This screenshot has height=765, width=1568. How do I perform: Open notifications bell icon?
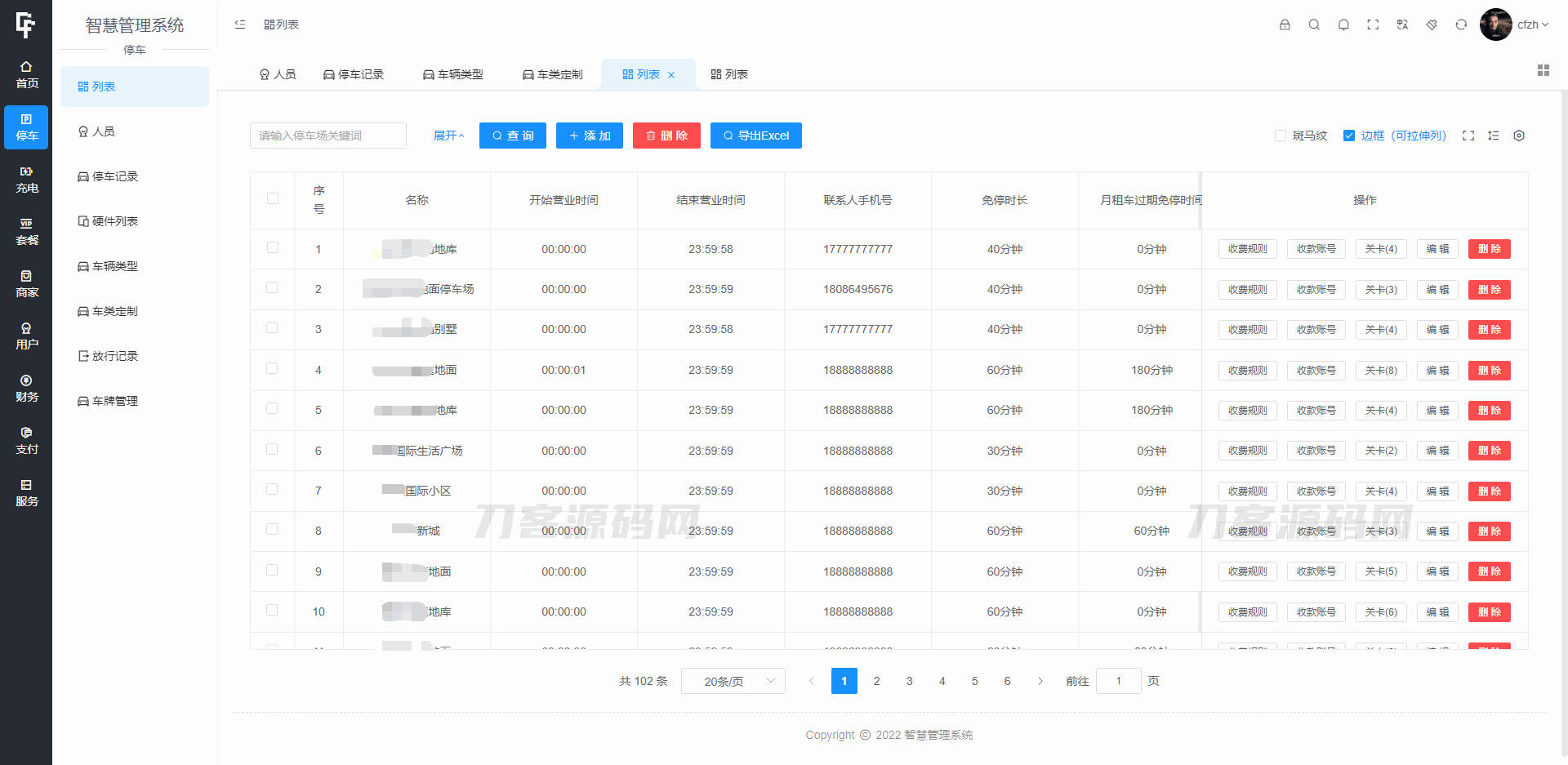coord(1343,24)
